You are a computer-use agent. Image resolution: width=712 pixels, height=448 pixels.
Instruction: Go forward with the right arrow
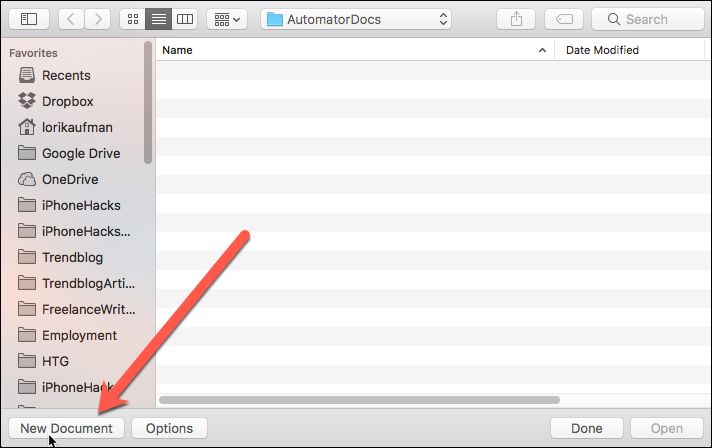[x=98, y=19]
